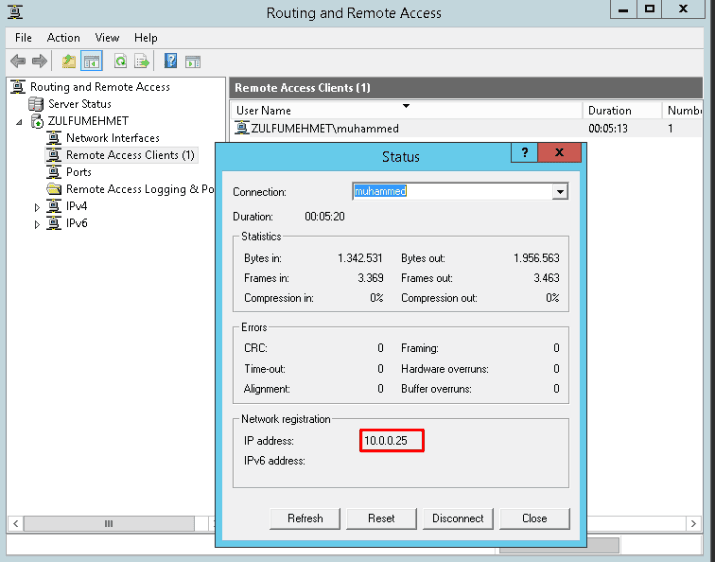This screenshot has width=715, height=562.
Task: Click the Refresh button in Status dialog
Action: 305,519
